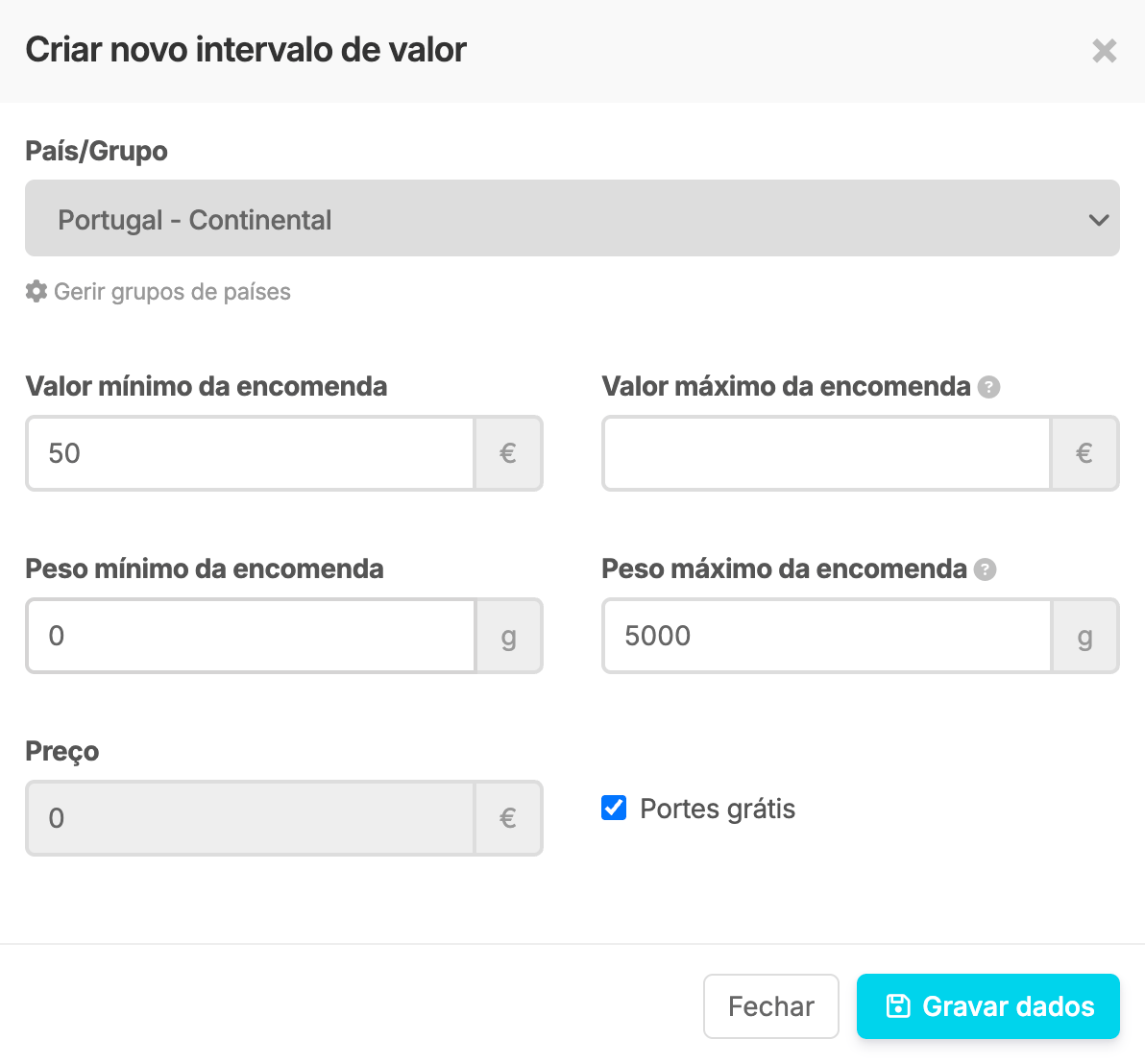The height and width of the screenshot is (1064, 1145).
Task: Dismiss the dialog using the X
Action: pyautogui.click(x=1105, y=52)
